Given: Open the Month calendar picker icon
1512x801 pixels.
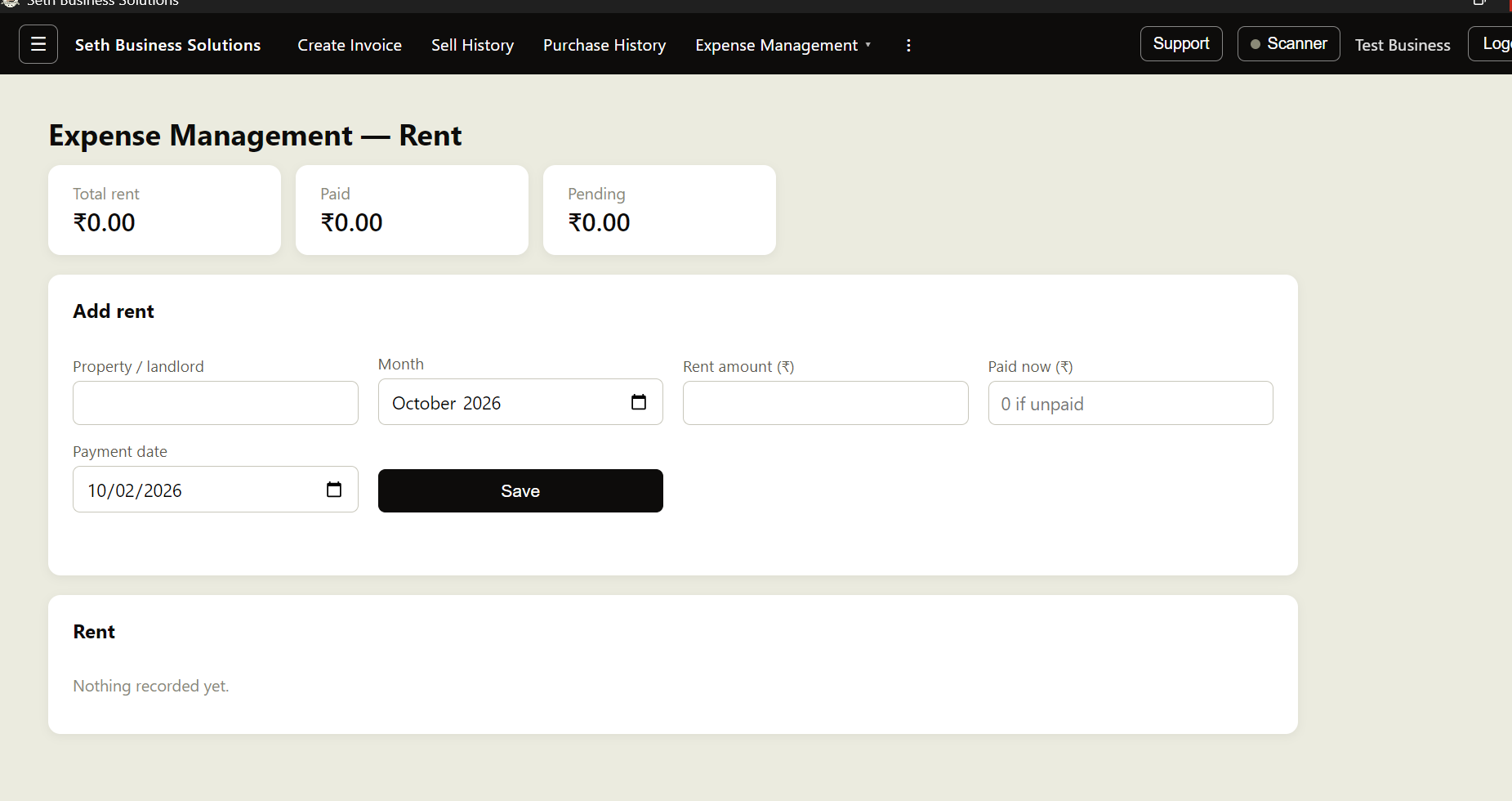Looking at the screenshot, I should click(639, 402).
